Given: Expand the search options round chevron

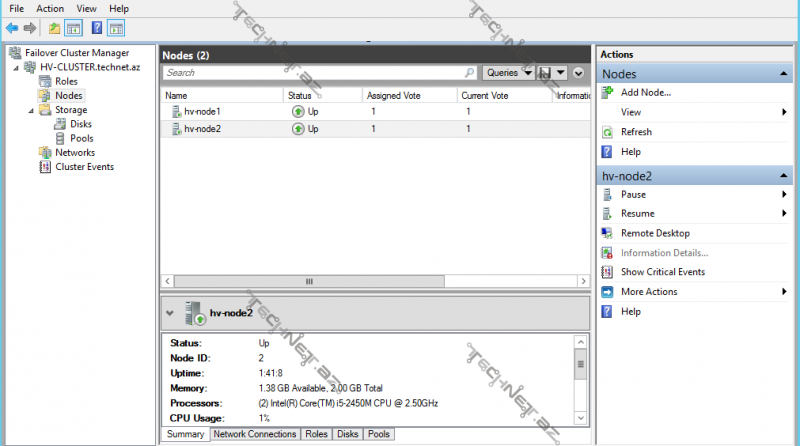Looking at the screenshot, I should click(578, 73).
